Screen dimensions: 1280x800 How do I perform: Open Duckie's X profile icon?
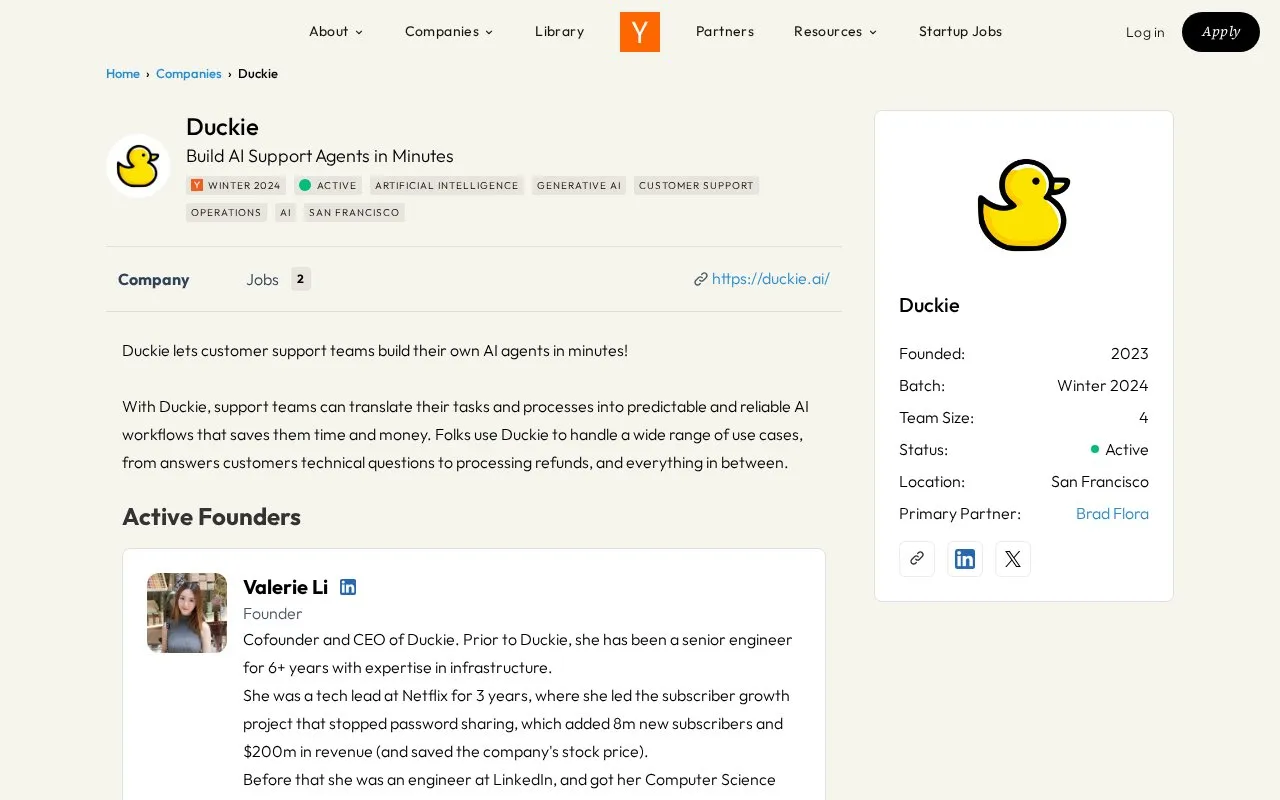[1013, 559]
